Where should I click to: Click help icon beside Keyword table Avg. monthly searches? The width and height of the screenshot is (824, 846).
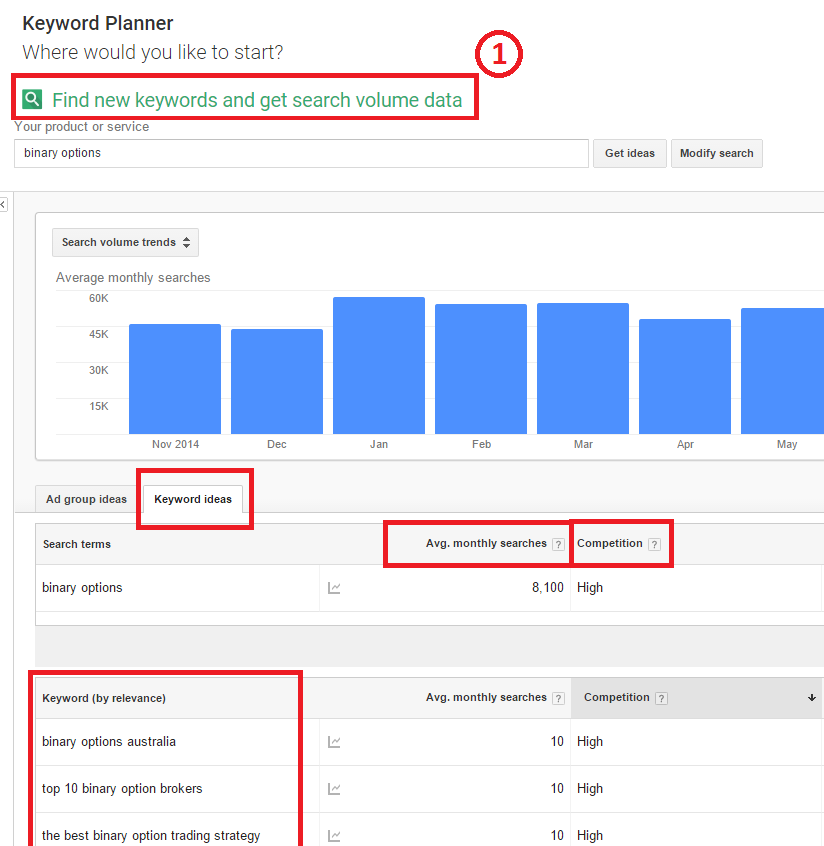point(559,699)
